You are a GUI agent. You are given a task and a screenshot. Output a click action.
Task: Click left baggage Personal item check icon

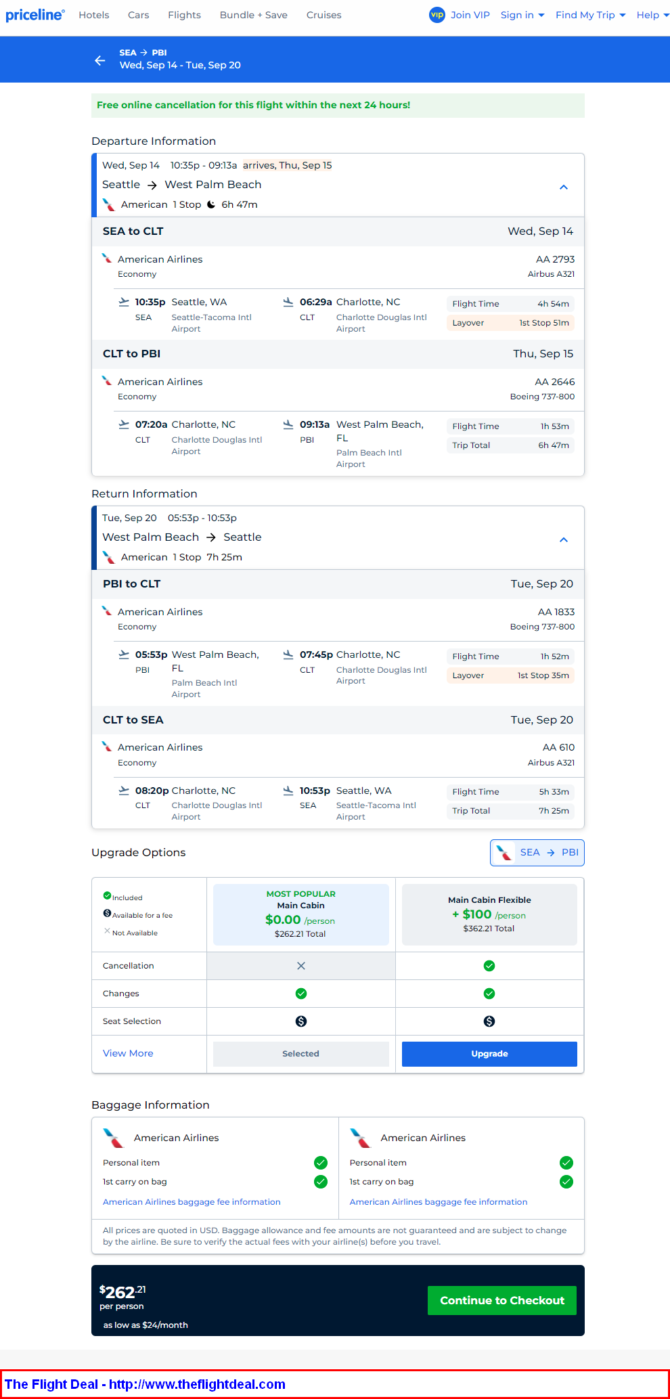click(x=320, y=1163)
